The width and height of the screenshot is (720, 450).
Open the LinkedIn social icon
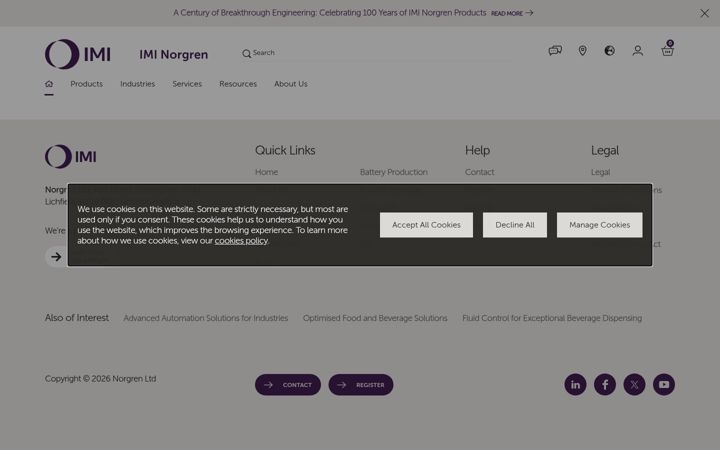tap(575, 384)
